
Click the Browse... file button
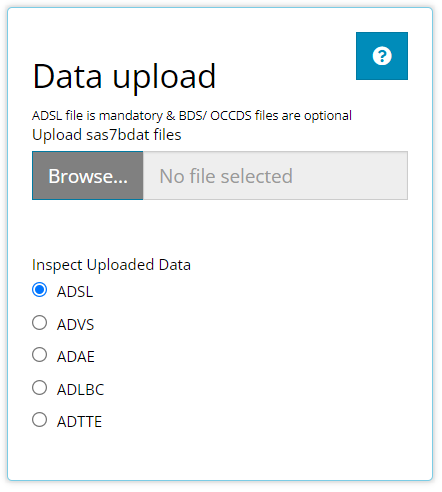(88, 176)
